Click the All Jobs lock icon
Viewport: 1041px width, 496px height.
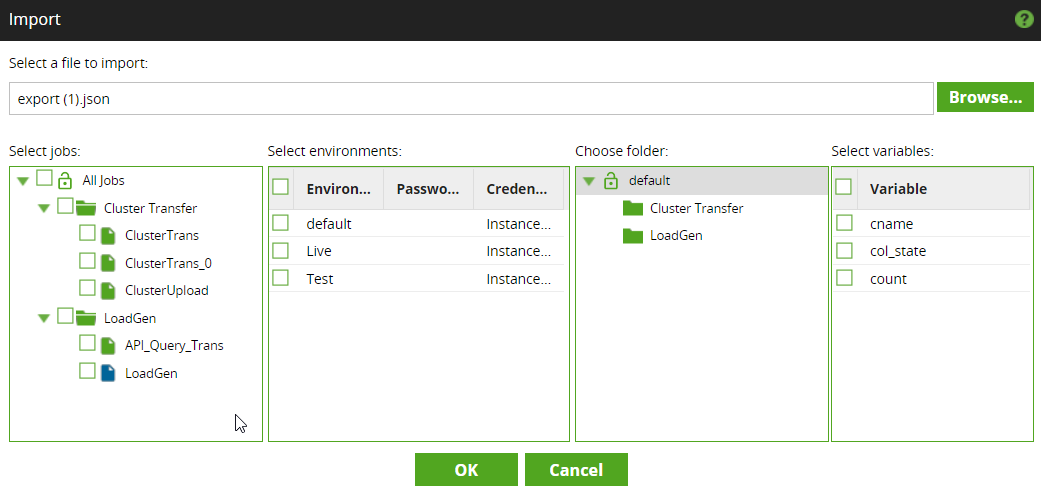coord(64,180)
